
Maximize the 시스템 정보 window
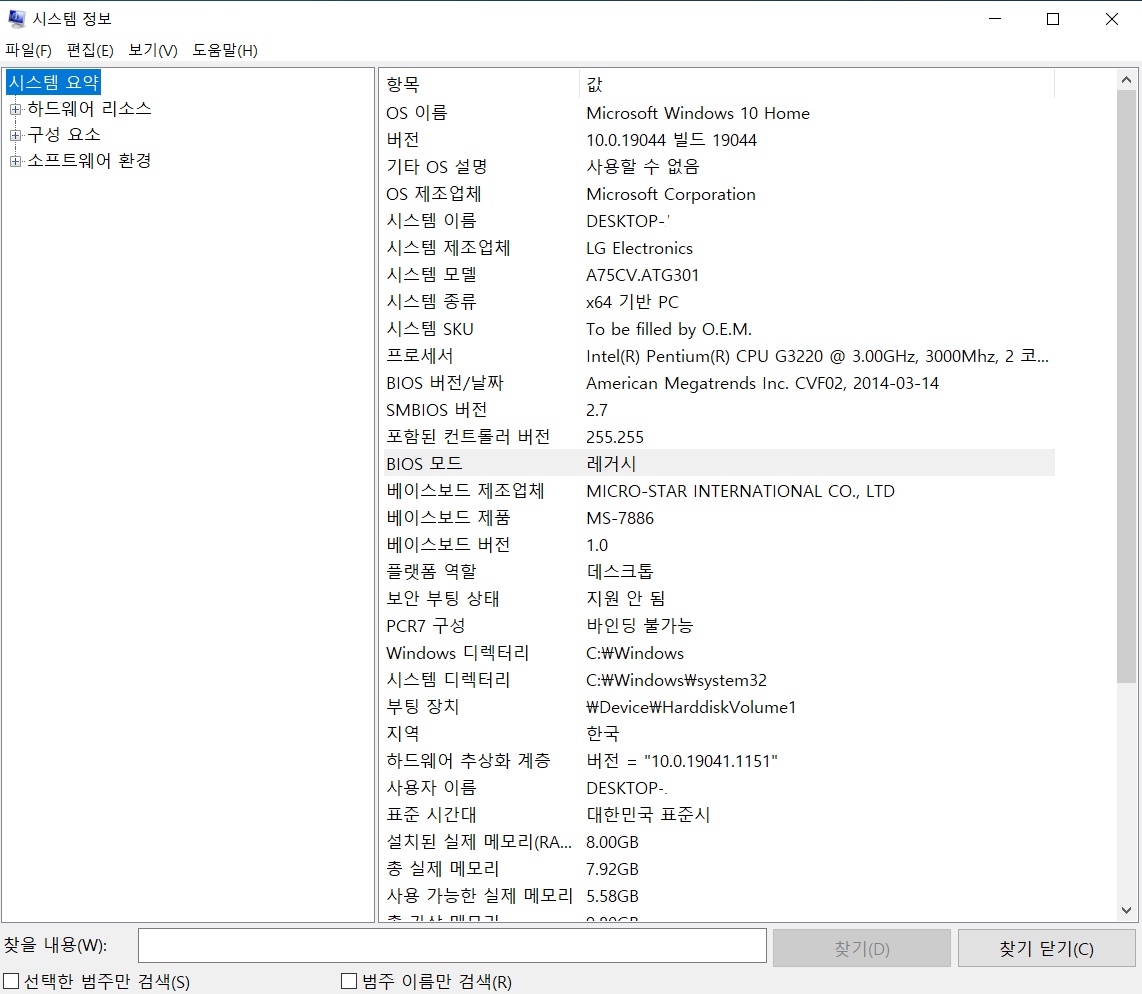click(x=1053, y=19)
